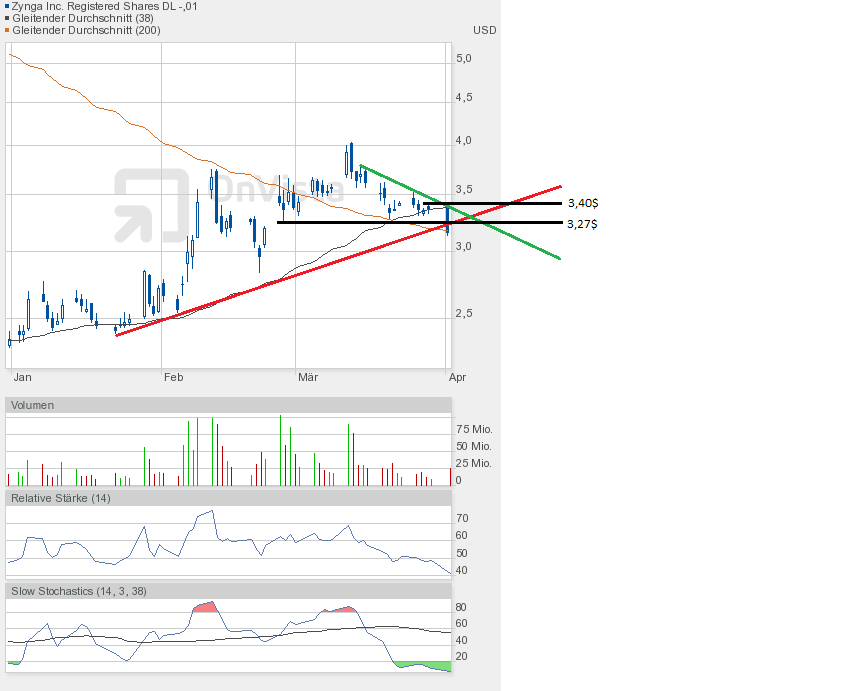
Task: Click the 3,40$ resistance price label
Action: coord(581,203)
